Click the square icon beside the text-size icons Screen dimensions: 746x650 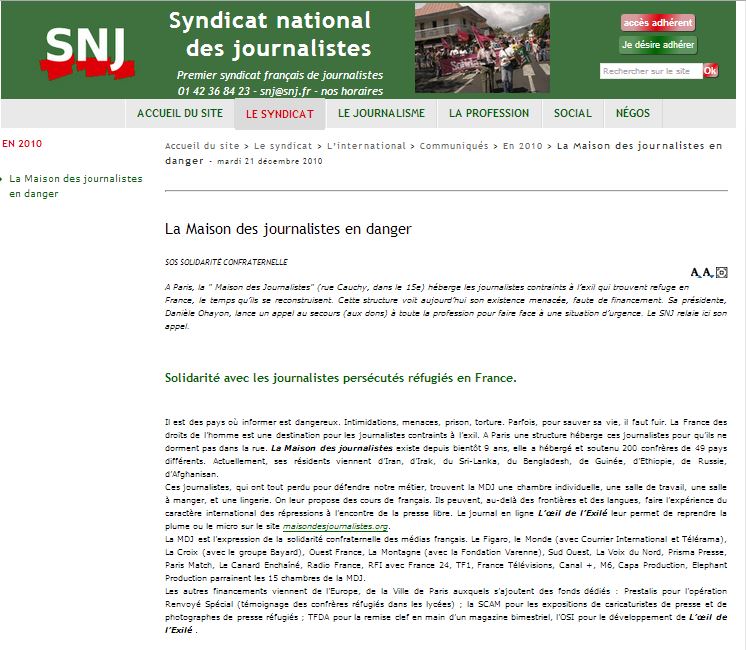tap(722, 272)
